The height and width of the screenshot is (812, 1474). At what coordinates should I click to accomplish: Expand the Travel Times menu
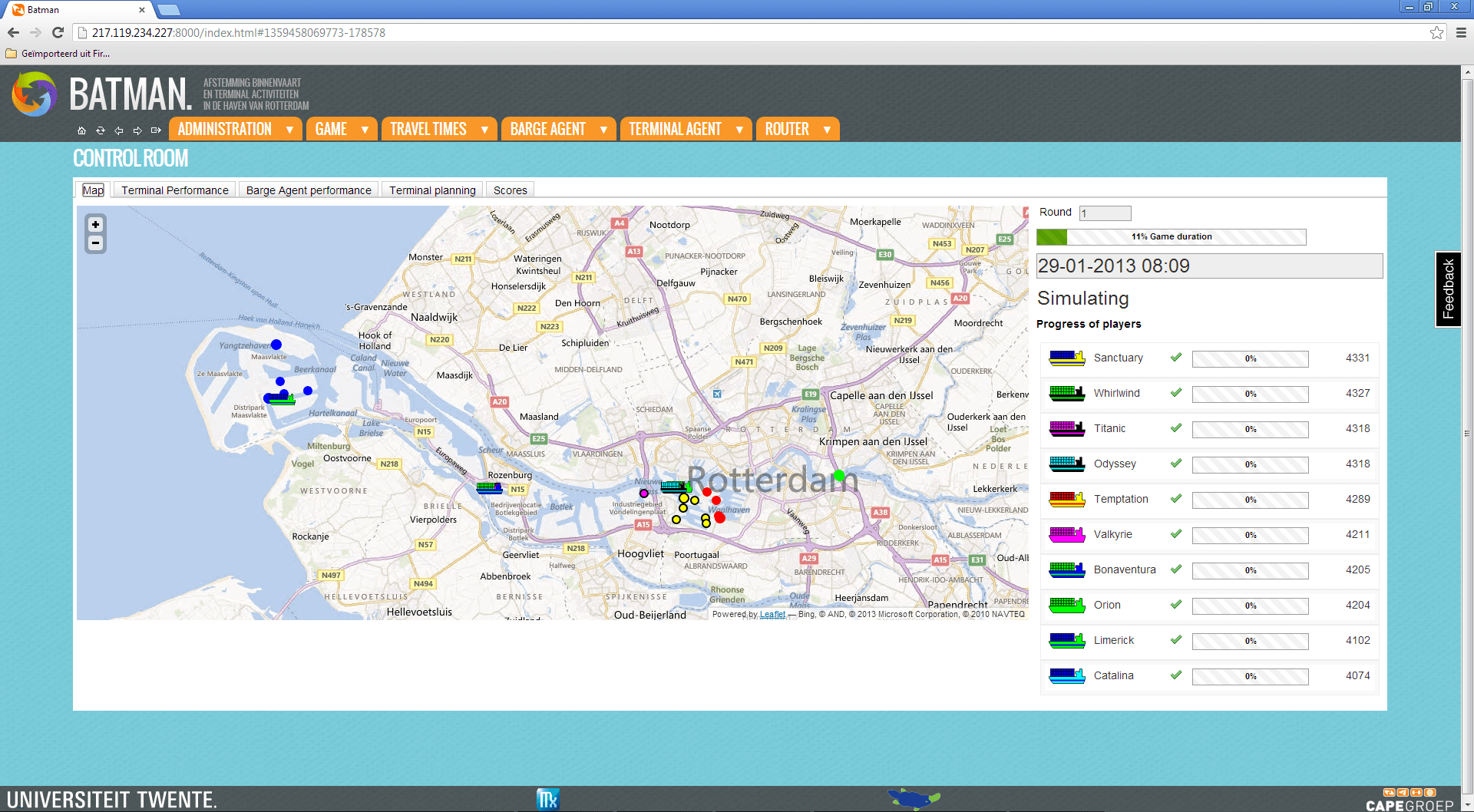coord(438,129)
